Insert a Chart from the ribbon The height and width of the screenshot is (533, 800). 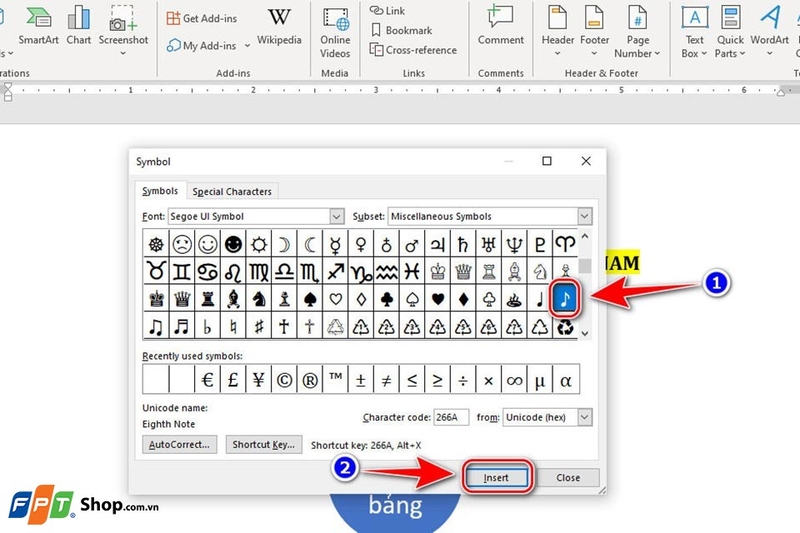pyautogui.click(x=79, y=26)
